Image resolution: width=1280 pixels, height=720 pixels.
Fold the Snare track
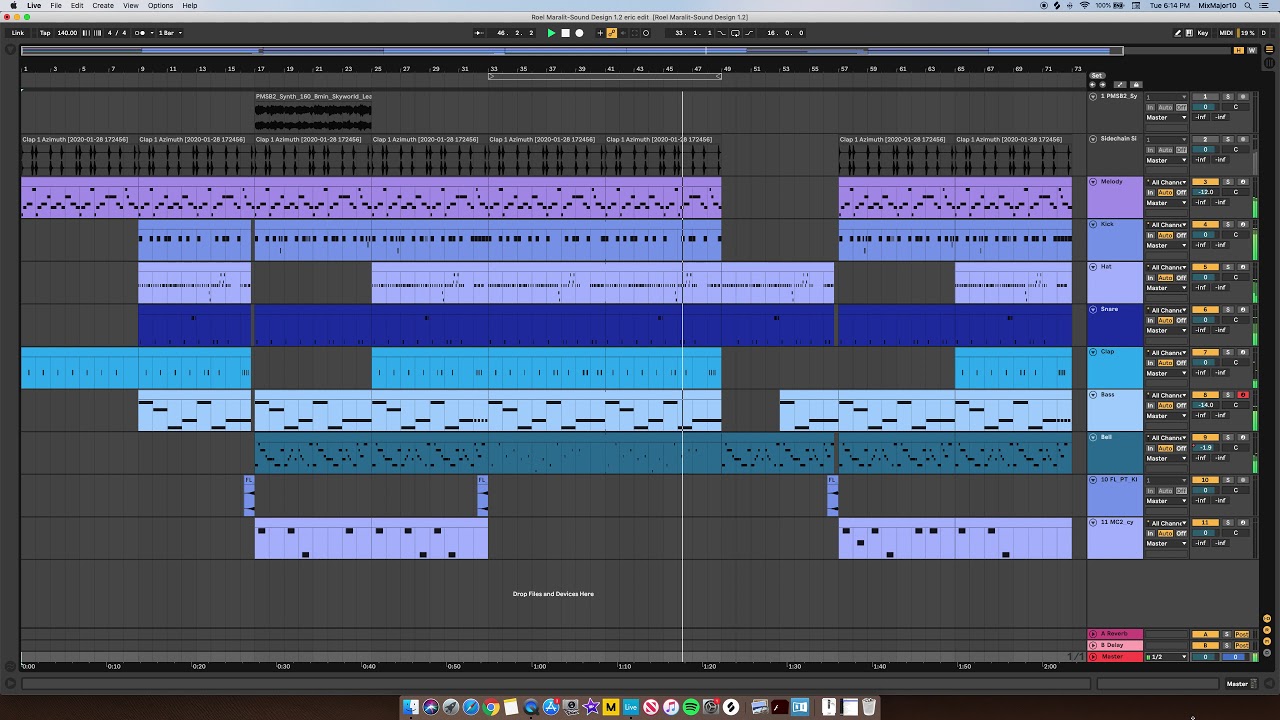coord(1093,309)
